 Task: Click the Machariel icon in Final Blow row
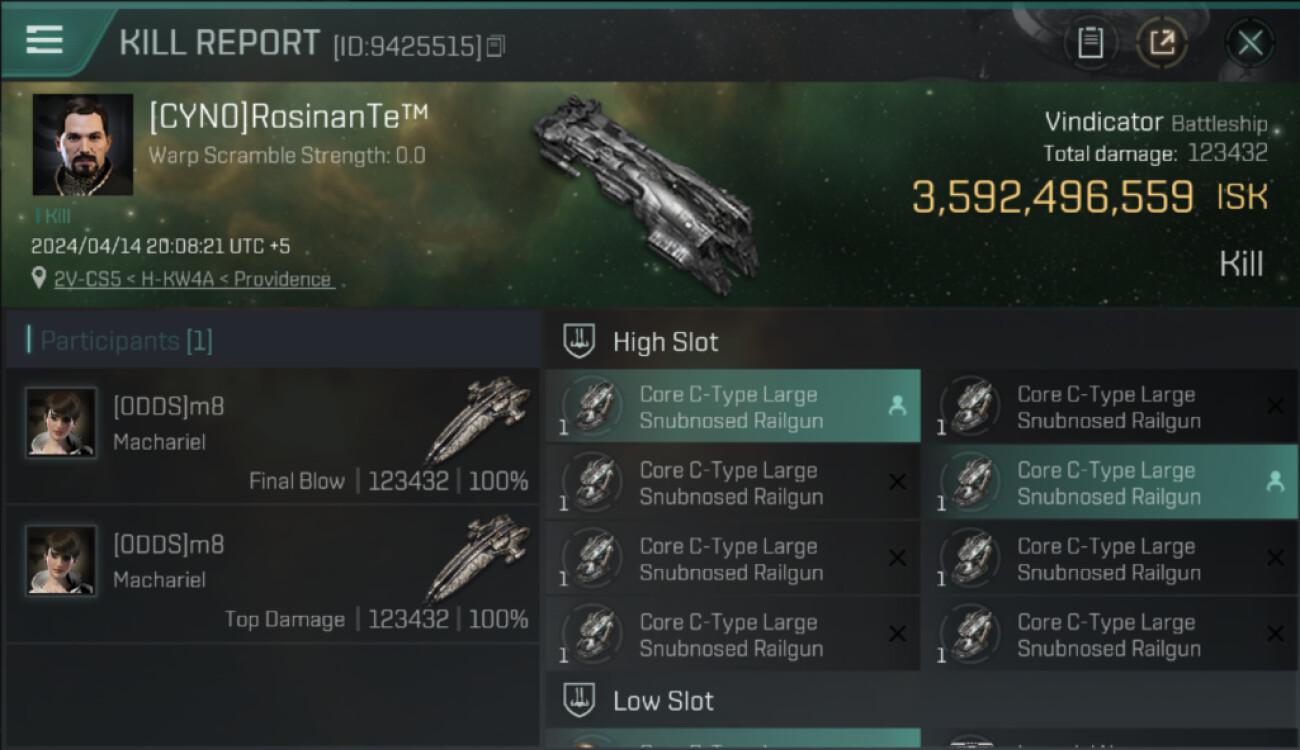(x=478, y=418)
